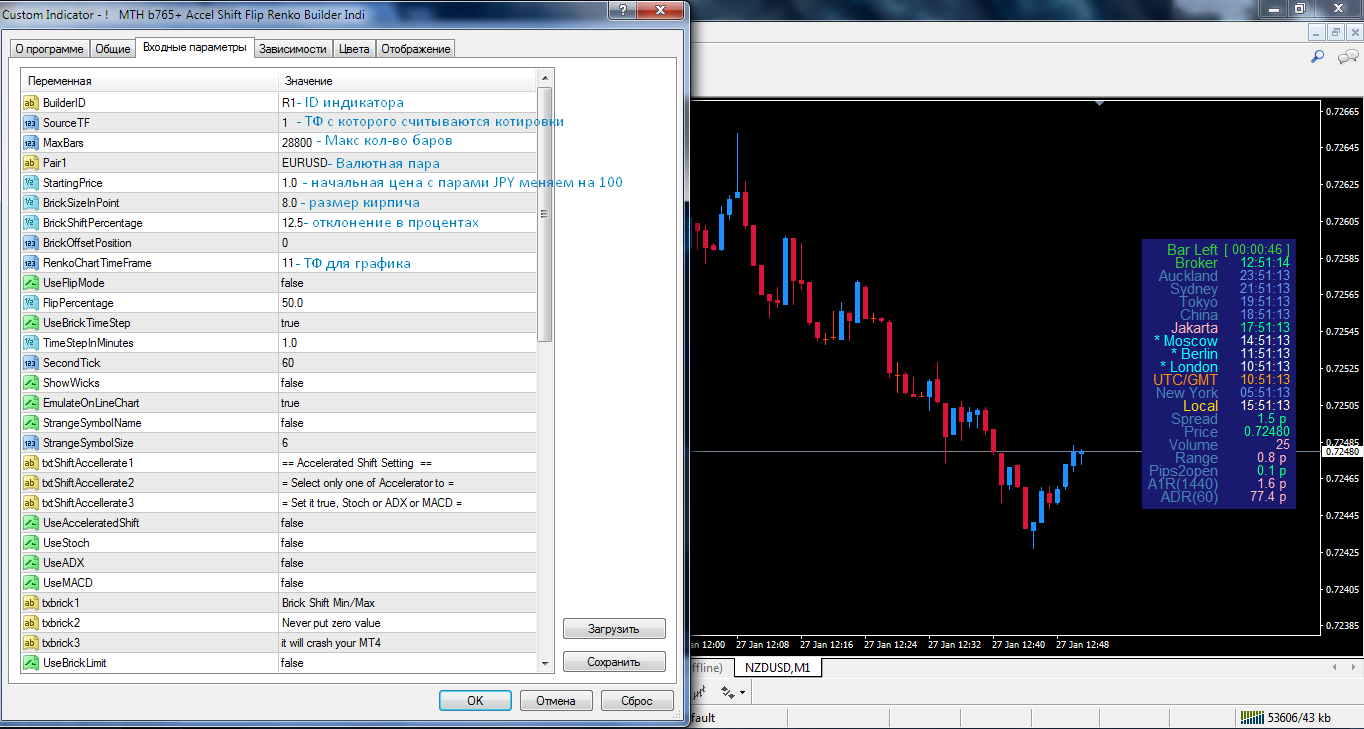Image resolution: width=1364 pixels, height=729 pixels.
Task: Click the 0.72480 current price label
Action: coord(1341,451)
